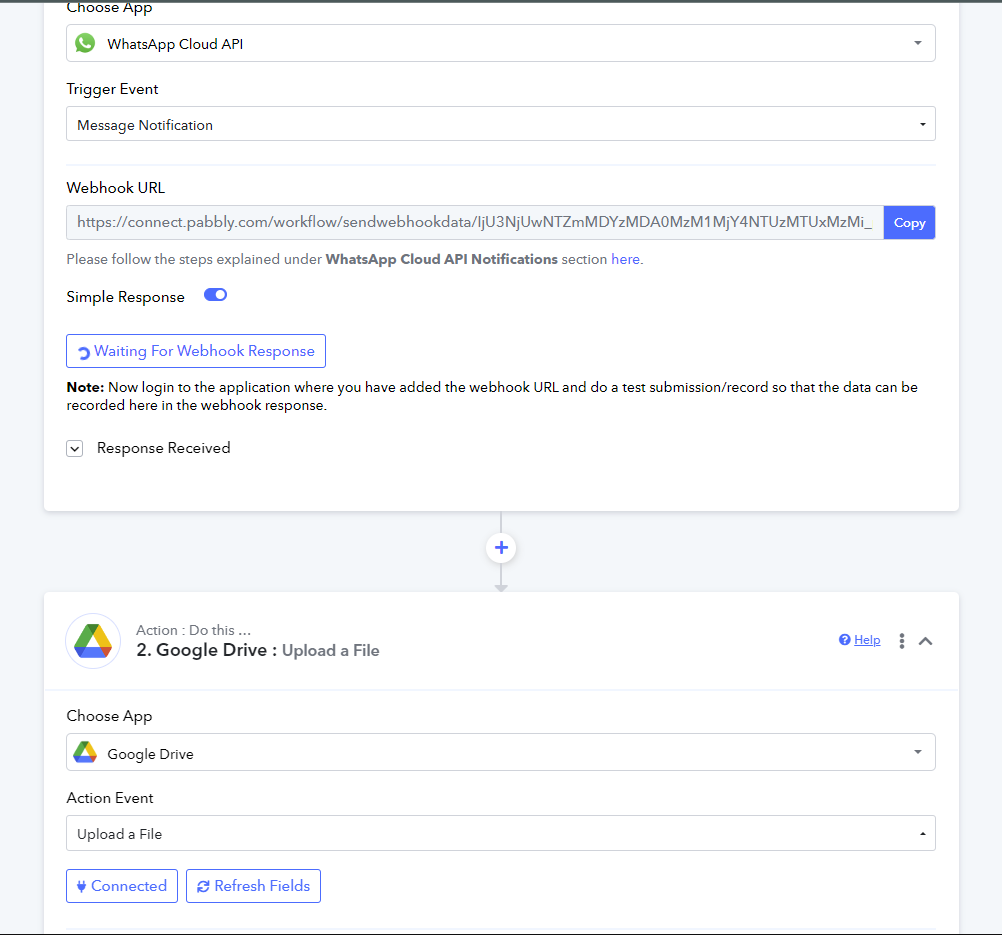The image size is (1002, 935).
Task: Toggle the Simple Response switch
Action: [x=215, y=295]
